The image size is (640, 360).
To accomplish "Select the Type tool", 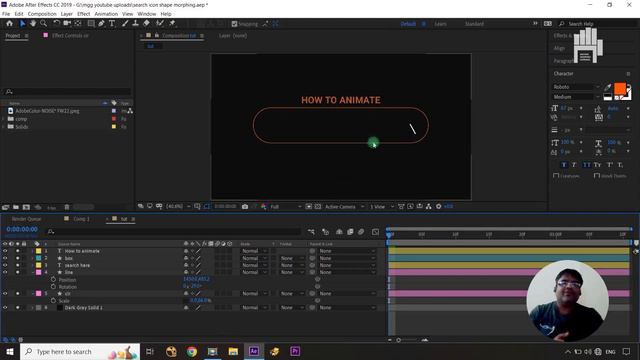I will tap(112, 24).
